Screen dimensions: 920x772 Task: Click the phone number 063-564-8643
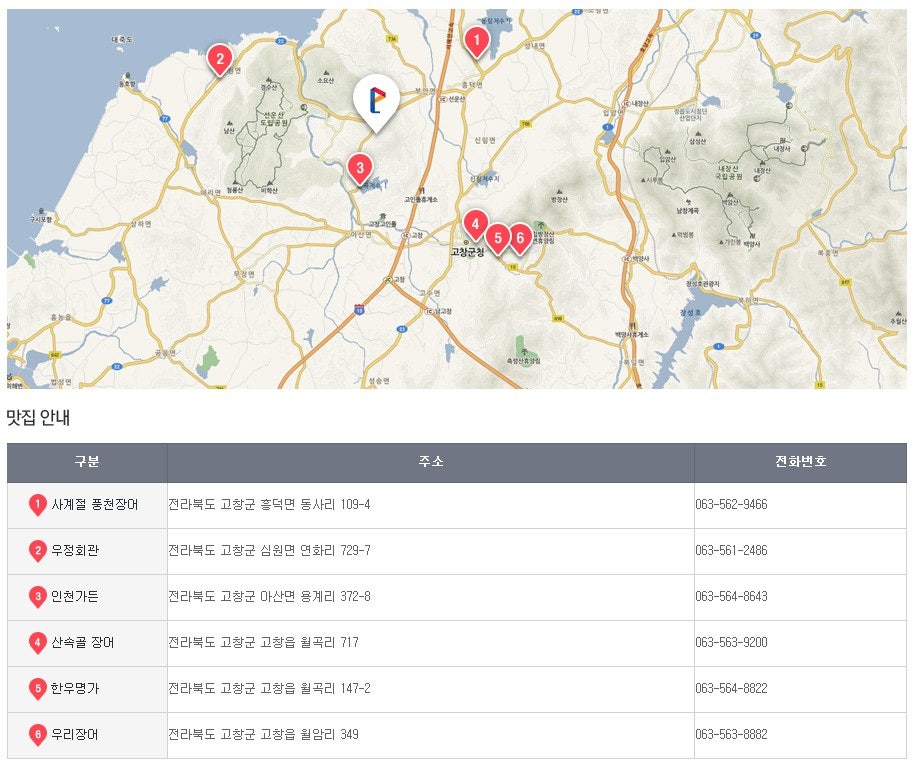pyautogui.click(x=731, y=597)
